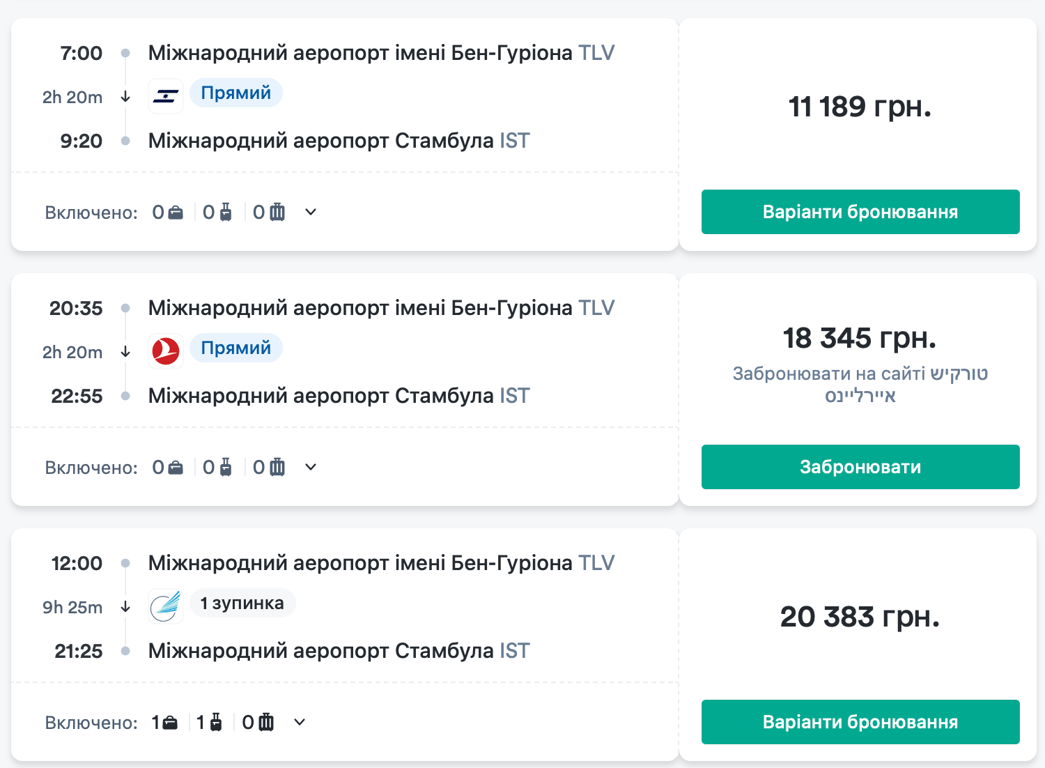Image resolution: width=1045 pixels, height=768 pixels.
Task: Open booking options for 20 383 грн. flight
Action: (860, 722)
